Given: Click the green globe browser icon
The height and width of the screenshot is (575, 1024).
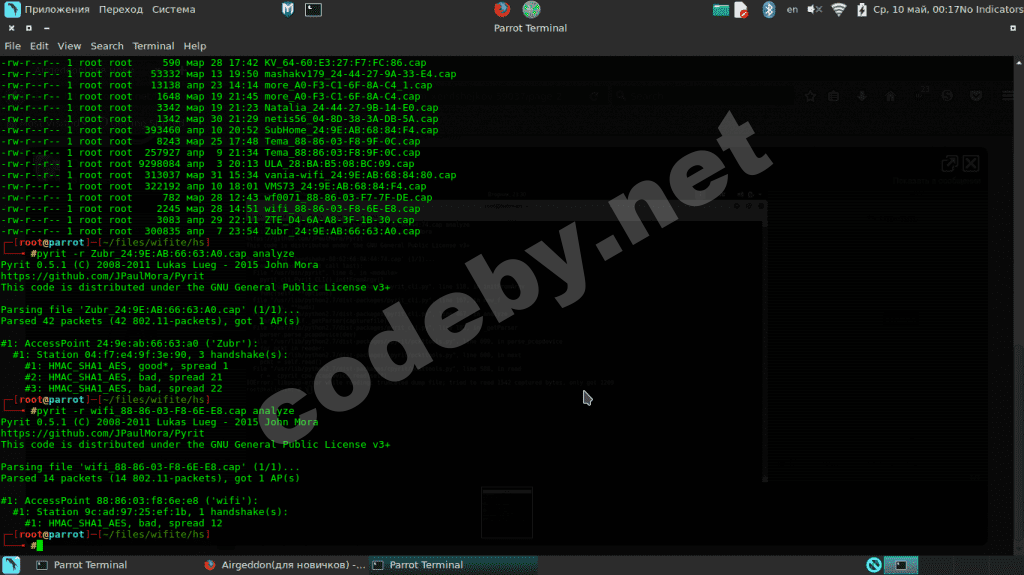Looking at the screenshot, I should [x=531, y=9].
